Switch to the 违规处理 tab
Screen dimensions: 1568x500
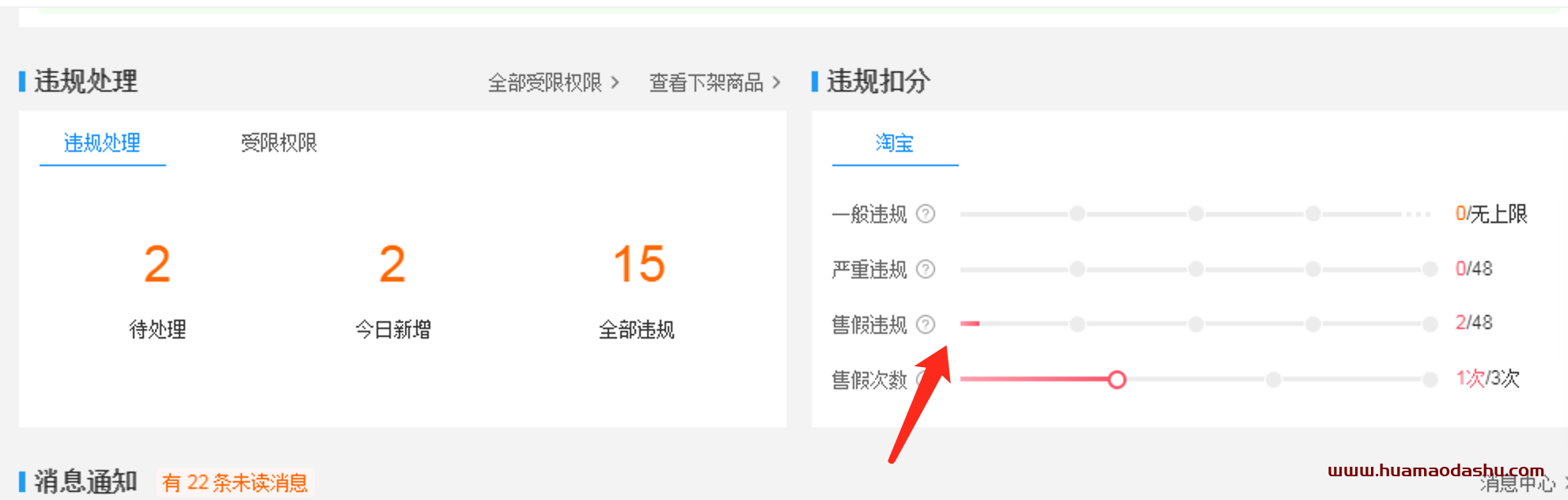[102, 143]
